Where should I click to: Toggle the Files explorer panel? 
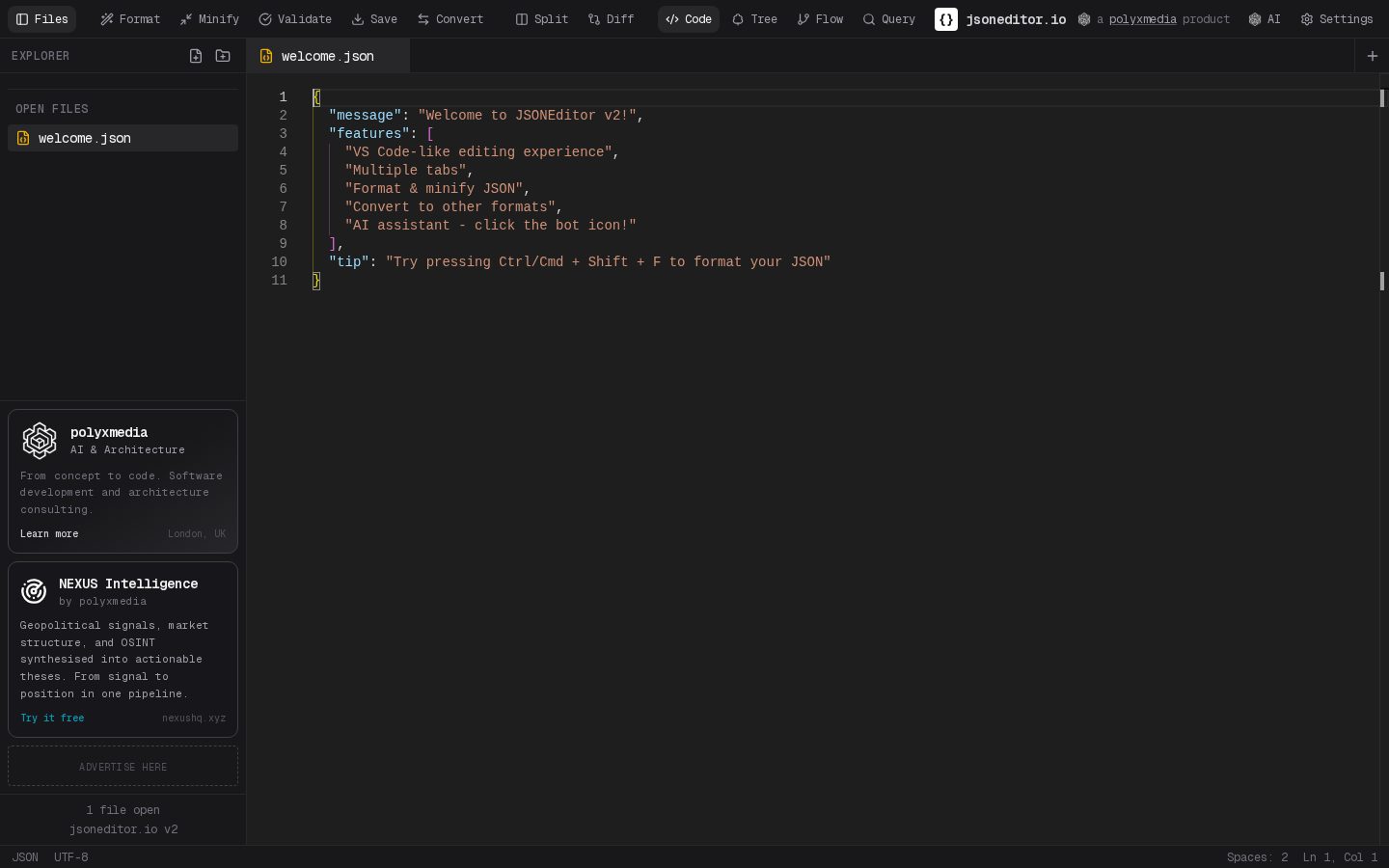[42, 19]
